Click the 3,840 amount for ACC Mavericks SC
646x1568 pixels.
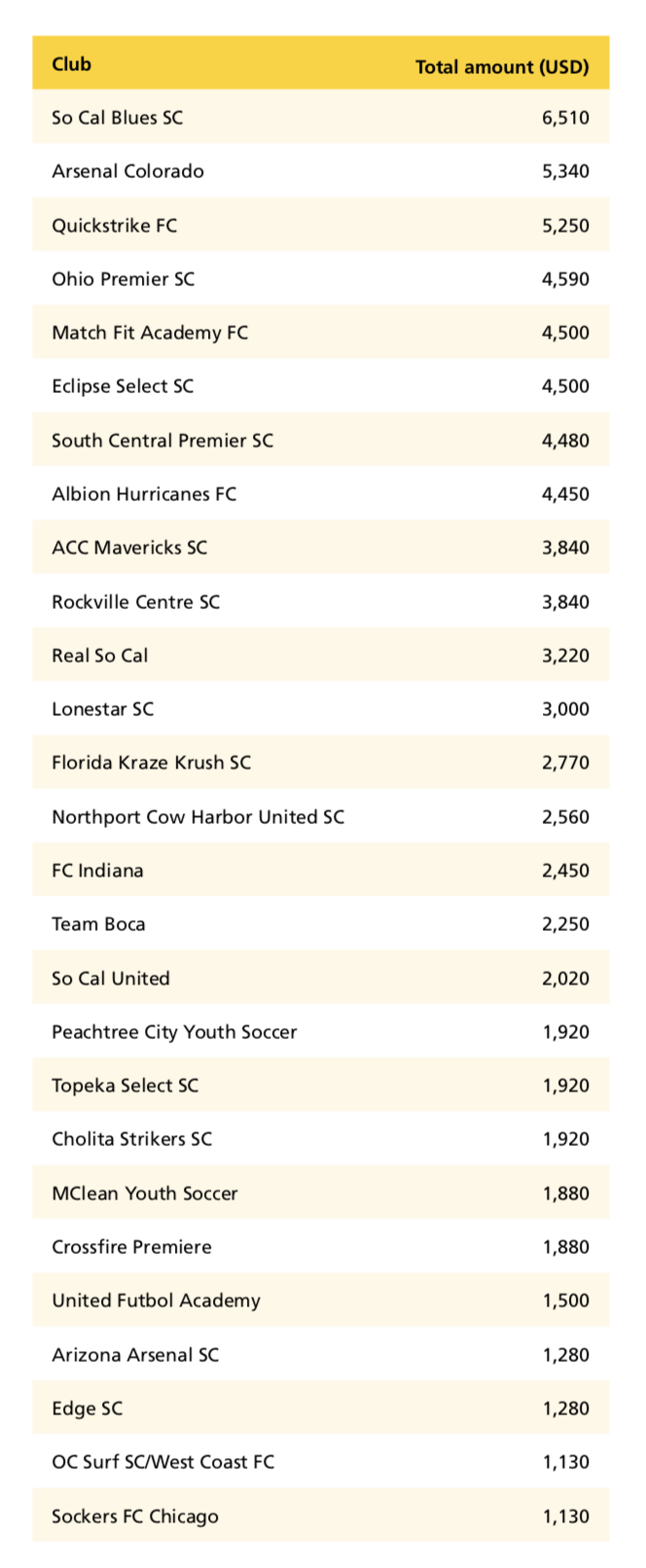pos(565,548)
